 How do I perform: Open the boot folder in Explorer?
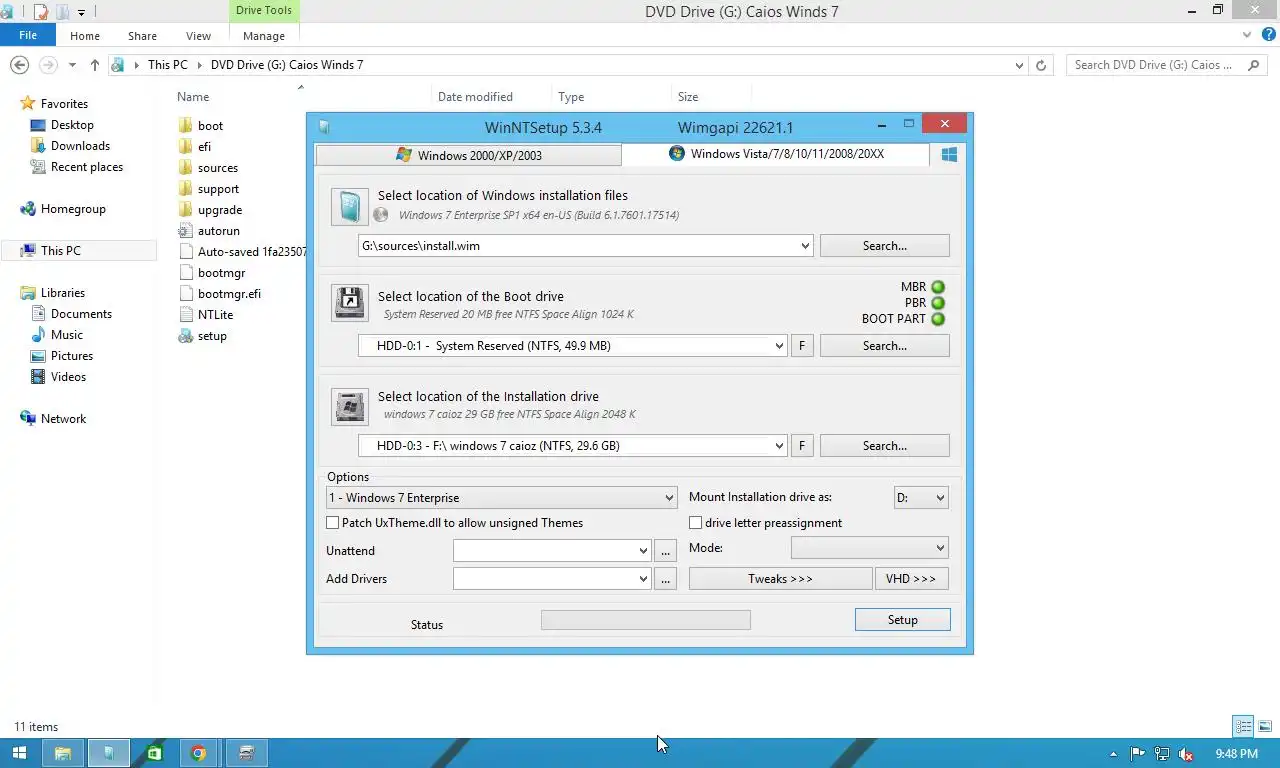pyautogui.click(x=210, y=126)
